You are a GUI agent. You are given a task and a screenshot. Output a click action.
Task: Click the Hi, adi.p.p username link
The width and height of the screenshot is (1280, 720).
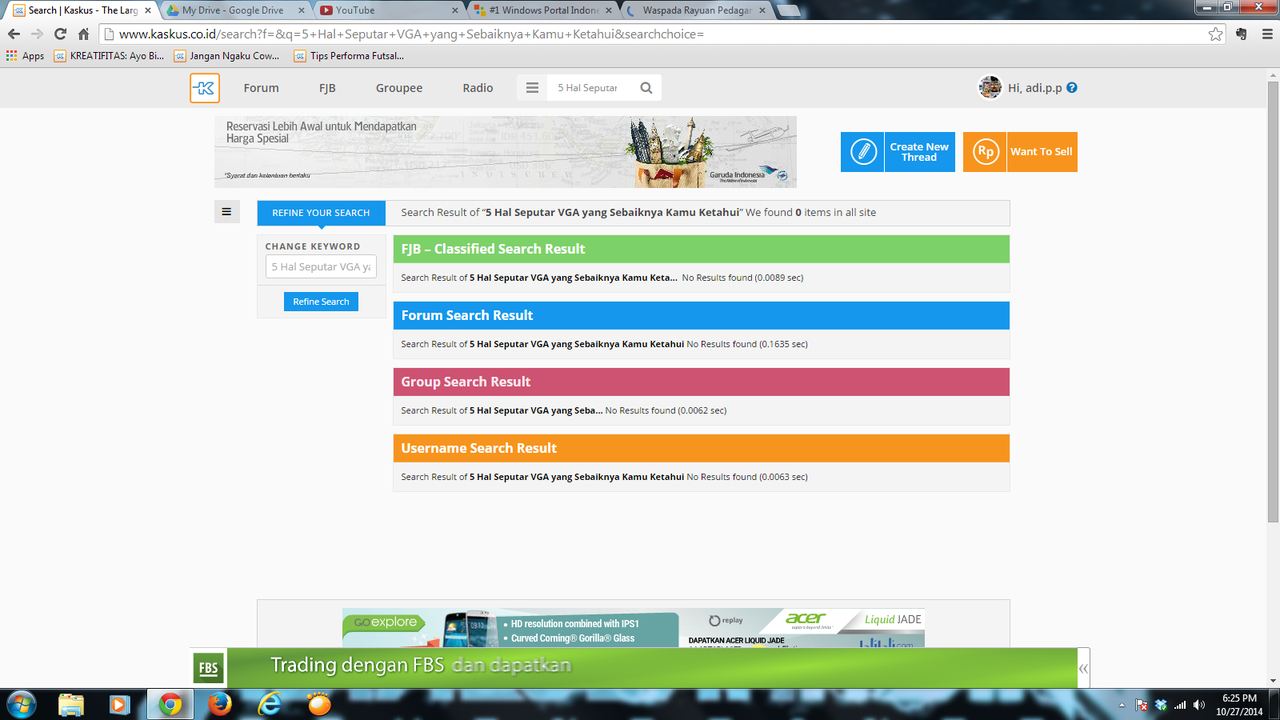point(1036,88)
